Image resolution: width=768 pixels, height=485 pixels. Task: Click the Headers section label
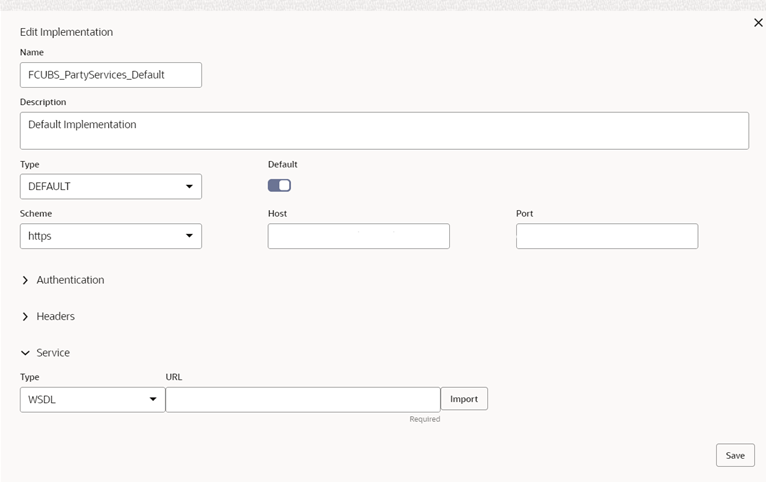pos(55,316)
